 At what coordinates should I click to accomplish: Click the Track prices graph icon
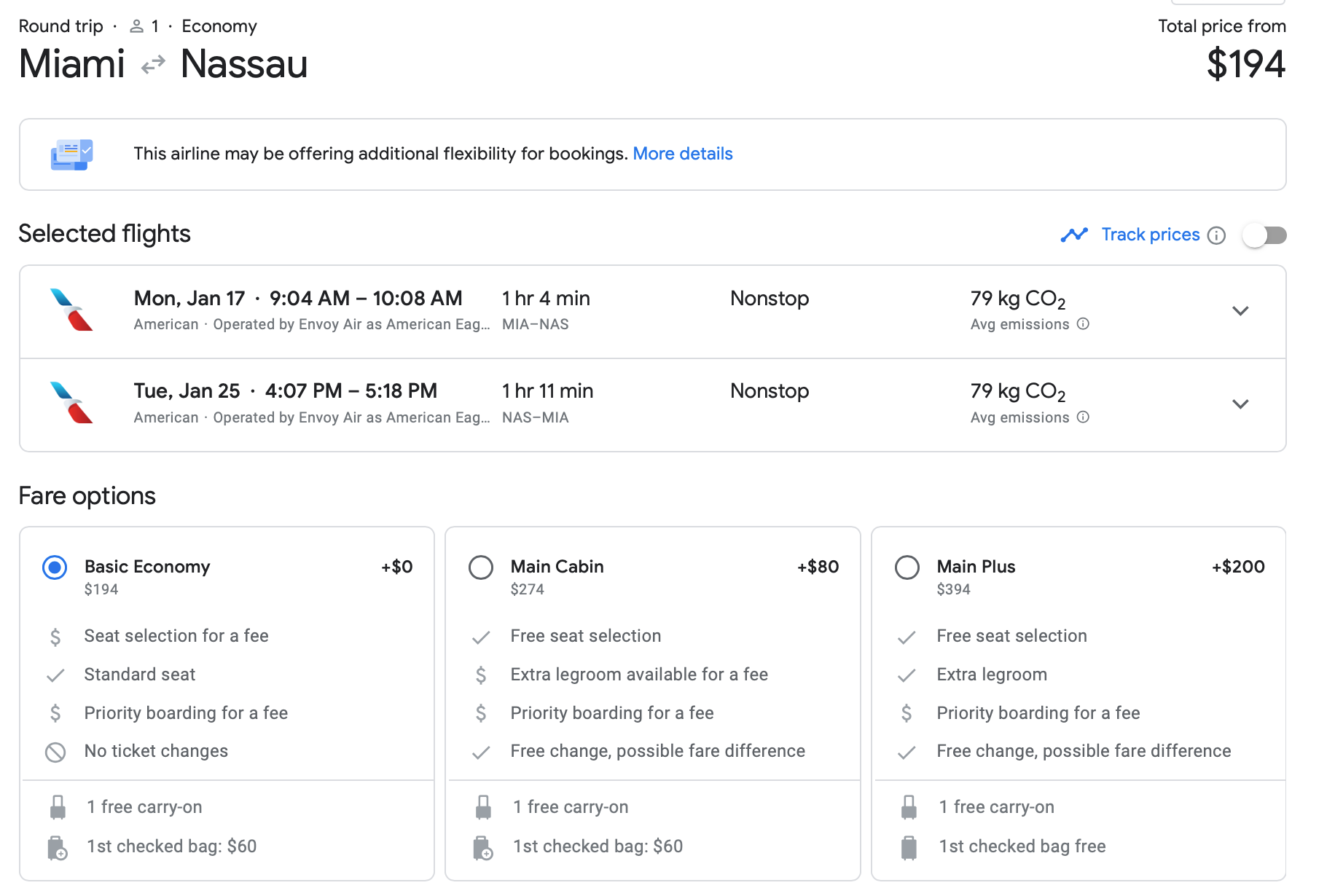click(1074, 235)
